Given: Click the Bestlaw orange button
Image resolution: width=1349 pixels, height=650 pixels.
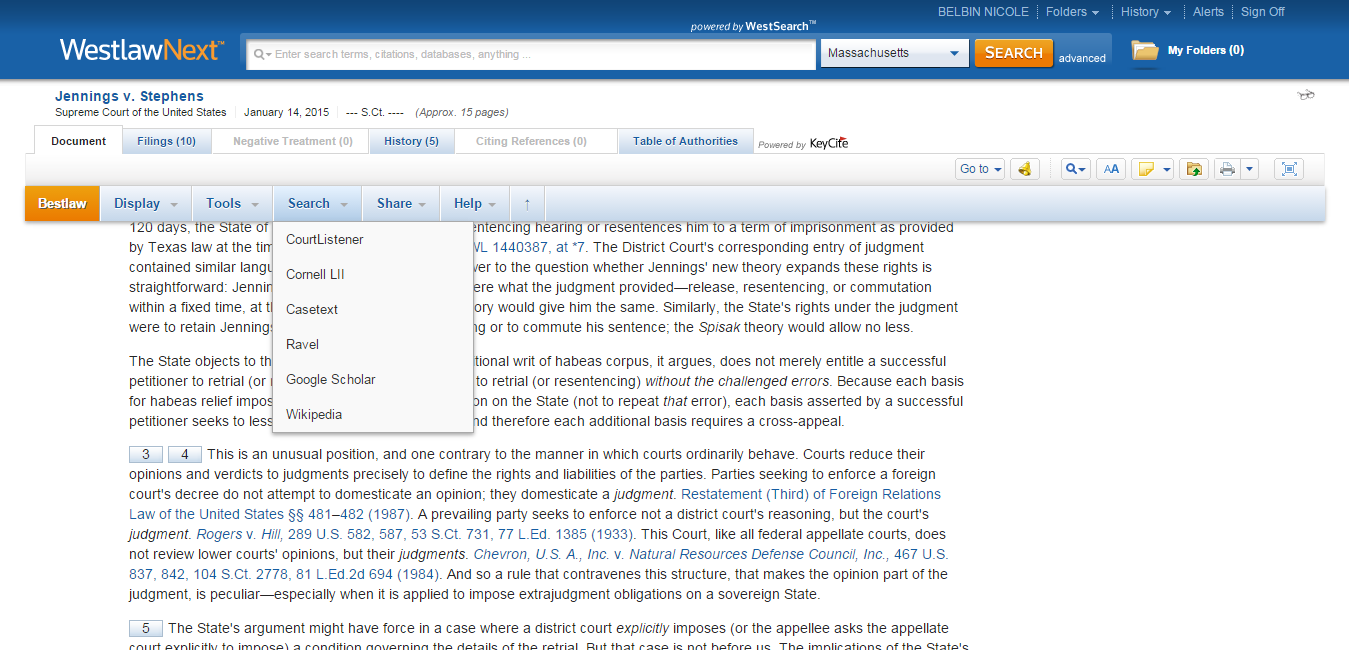Looking at the screenshot, I should coord(62,204).
